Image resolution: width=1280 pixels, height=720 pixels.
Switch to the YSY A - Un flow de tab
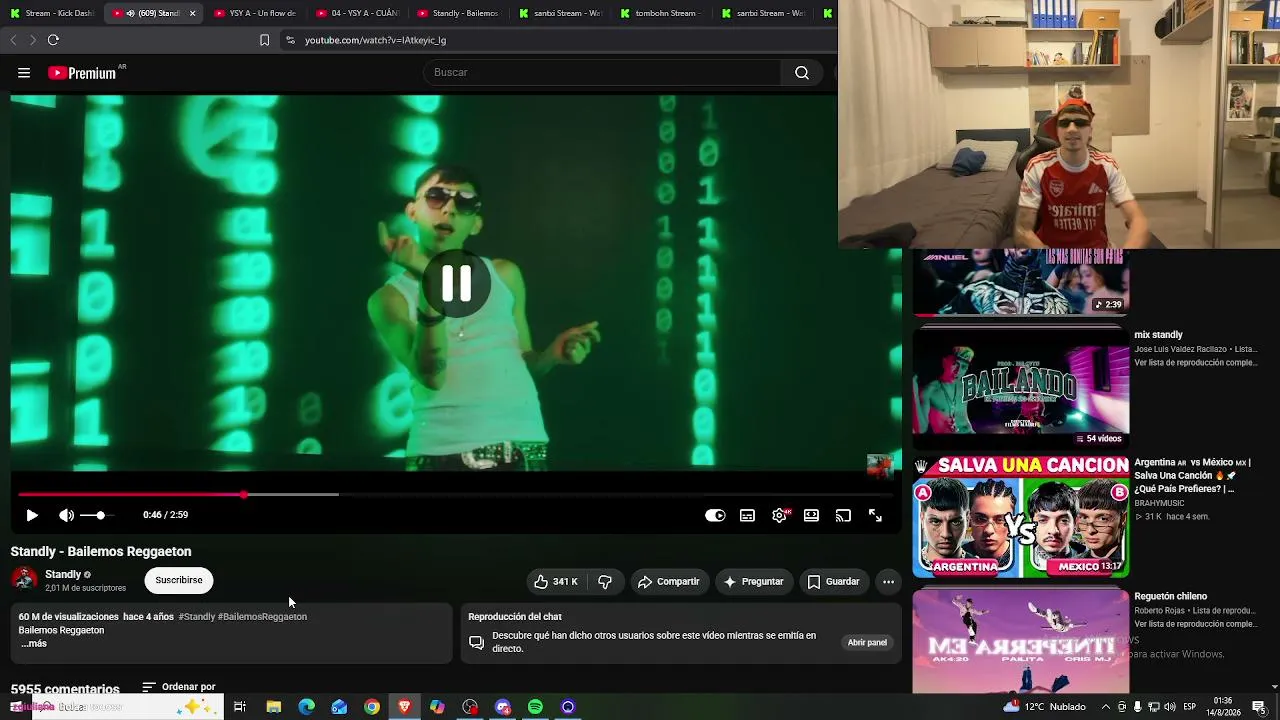[256, 13]
